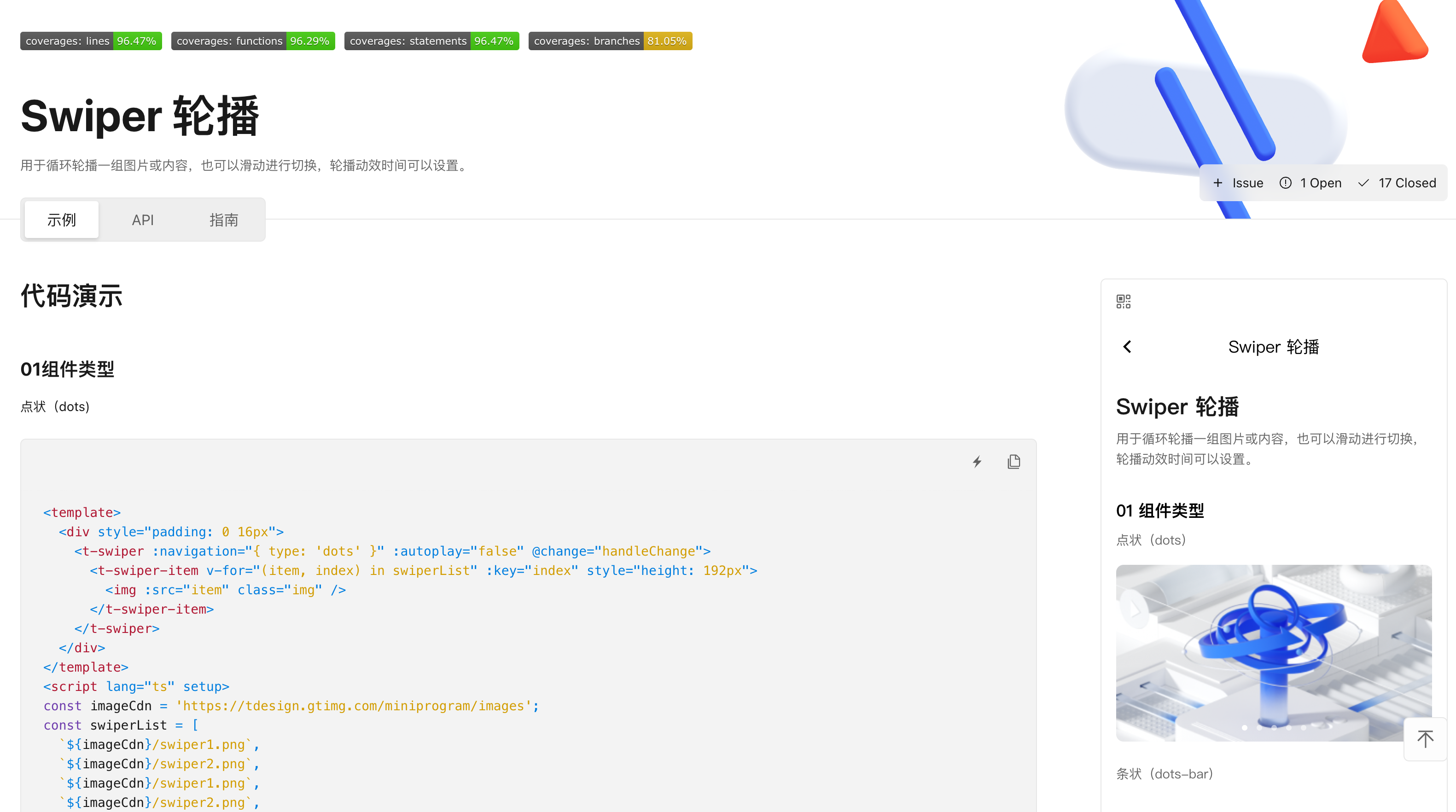This screenshot has width=1456, height=812.
Task: View the 17 Closed issues
Action: click(1397, 183)
